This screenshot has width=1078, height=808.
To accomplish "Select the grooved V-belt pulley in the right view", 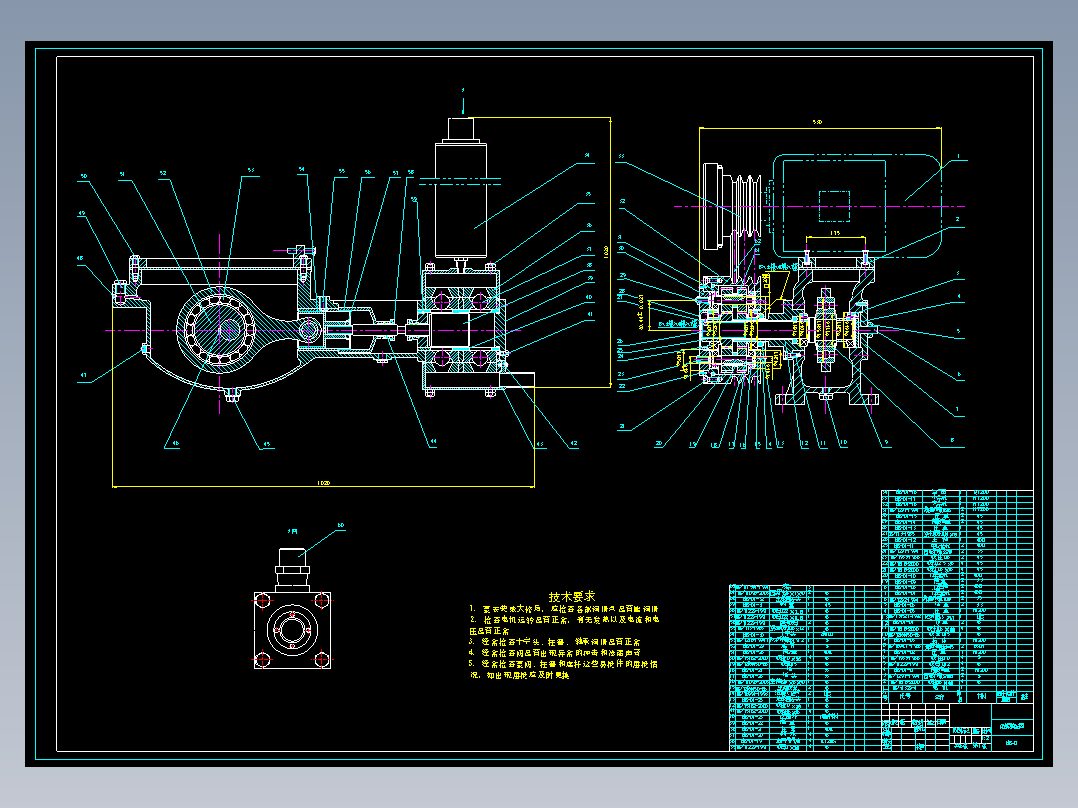I will pos(747,206).
